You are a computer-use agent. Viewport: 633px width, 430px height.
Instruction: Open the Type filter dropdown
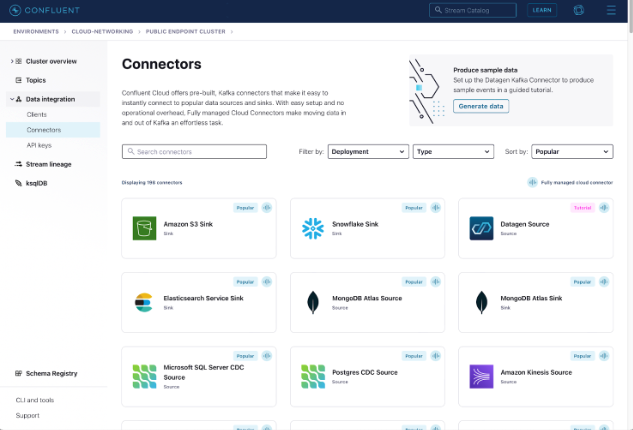(453, 151)
